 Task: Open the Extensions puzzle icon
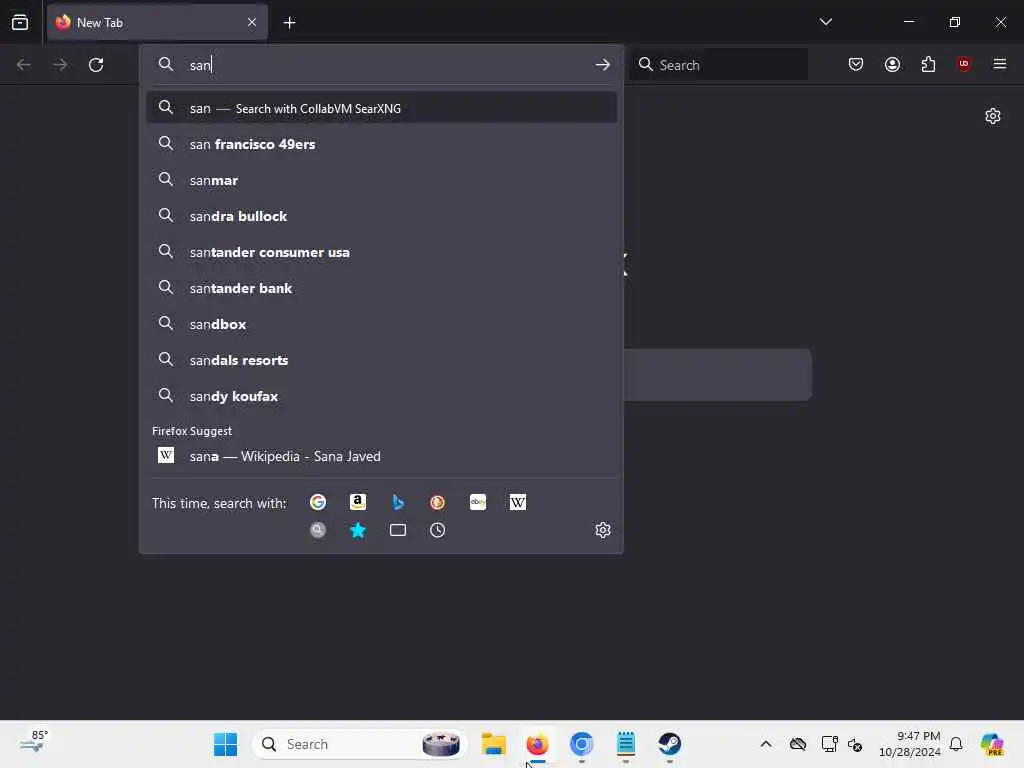pyautogui.click(x=928, y=64)
